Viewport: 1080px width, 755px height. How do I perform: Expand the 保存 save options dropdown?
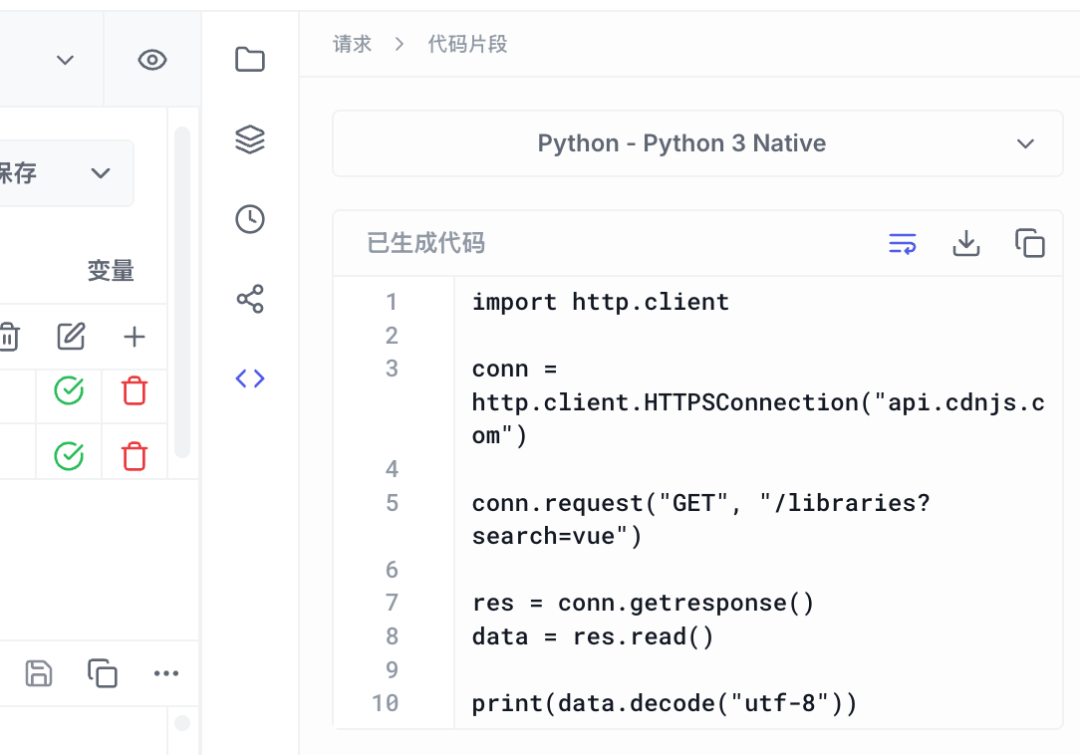[x=100, y=173]
